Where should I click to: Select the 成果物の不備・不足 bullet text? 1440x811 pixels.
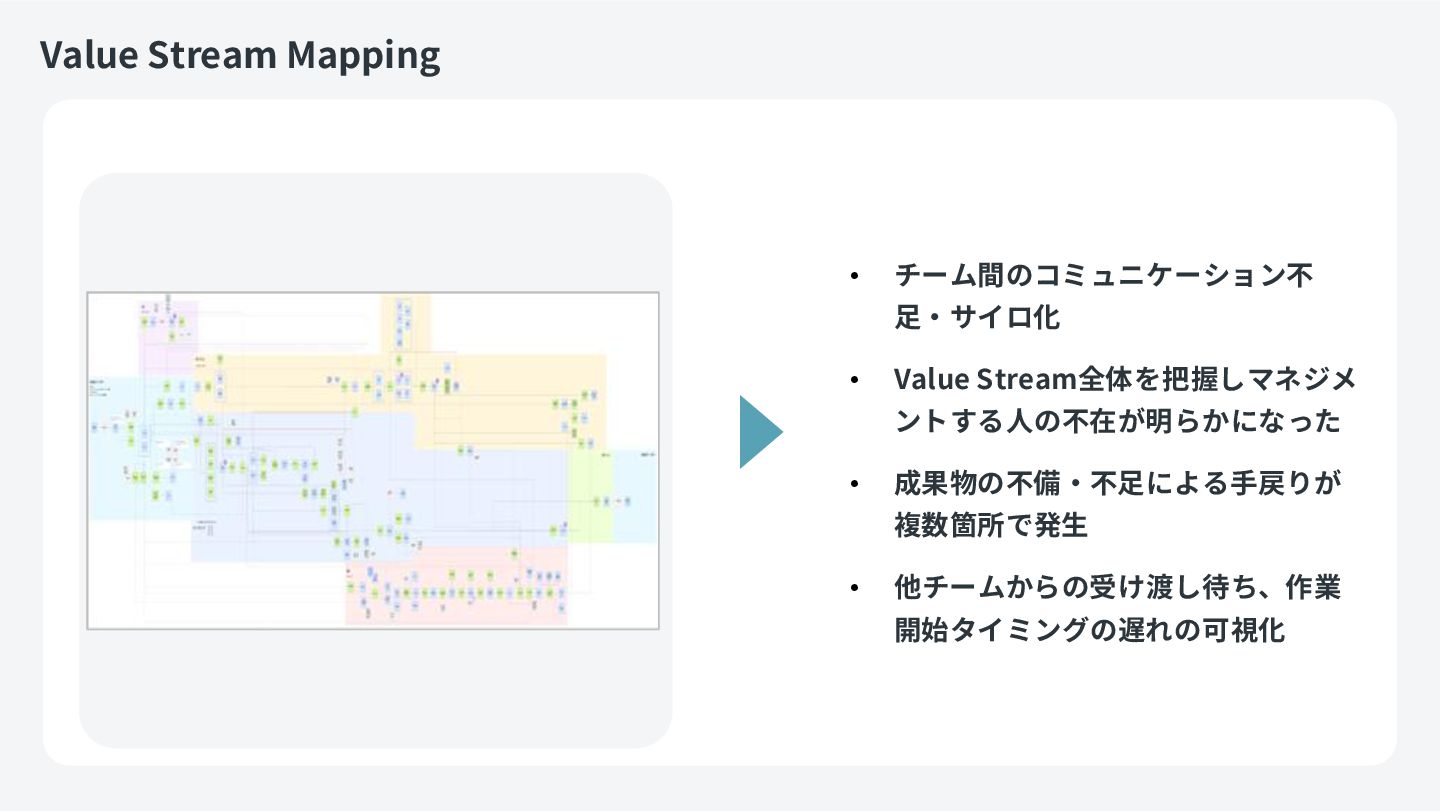[x=1117, y=504]
